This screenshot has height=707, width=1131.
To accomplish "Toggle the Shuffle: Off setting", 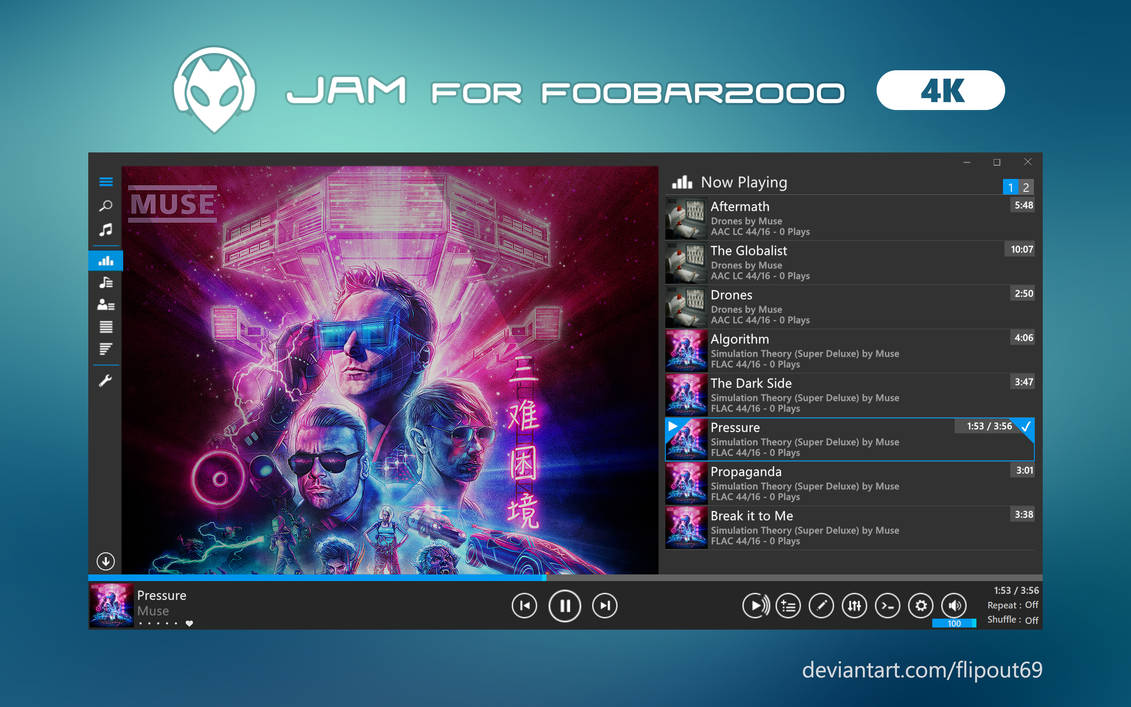I will tap(1013, 620).
